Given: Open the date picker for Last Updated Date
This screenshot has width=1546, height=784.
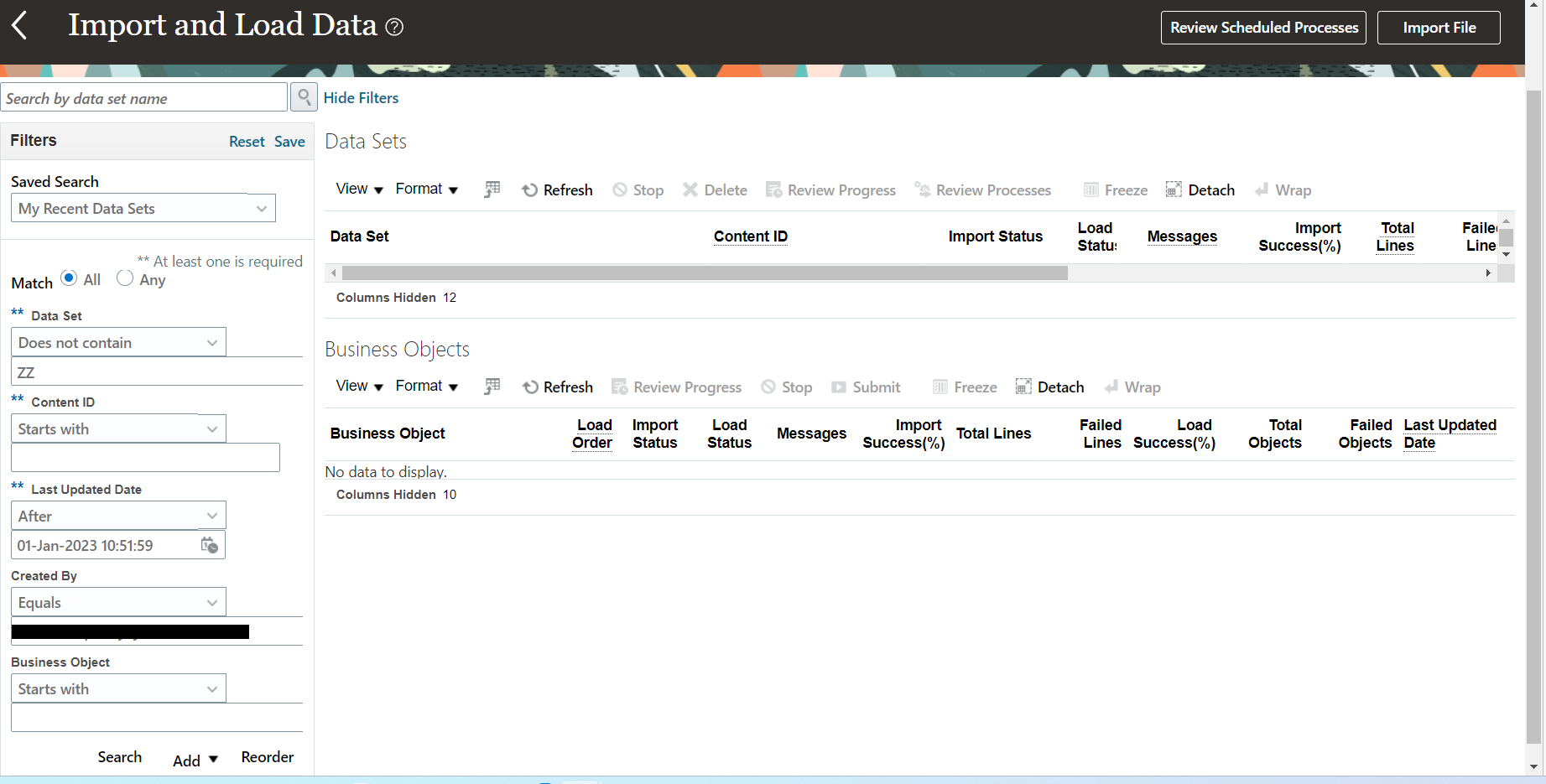Looking at the screenshot, I should [209, 545].
